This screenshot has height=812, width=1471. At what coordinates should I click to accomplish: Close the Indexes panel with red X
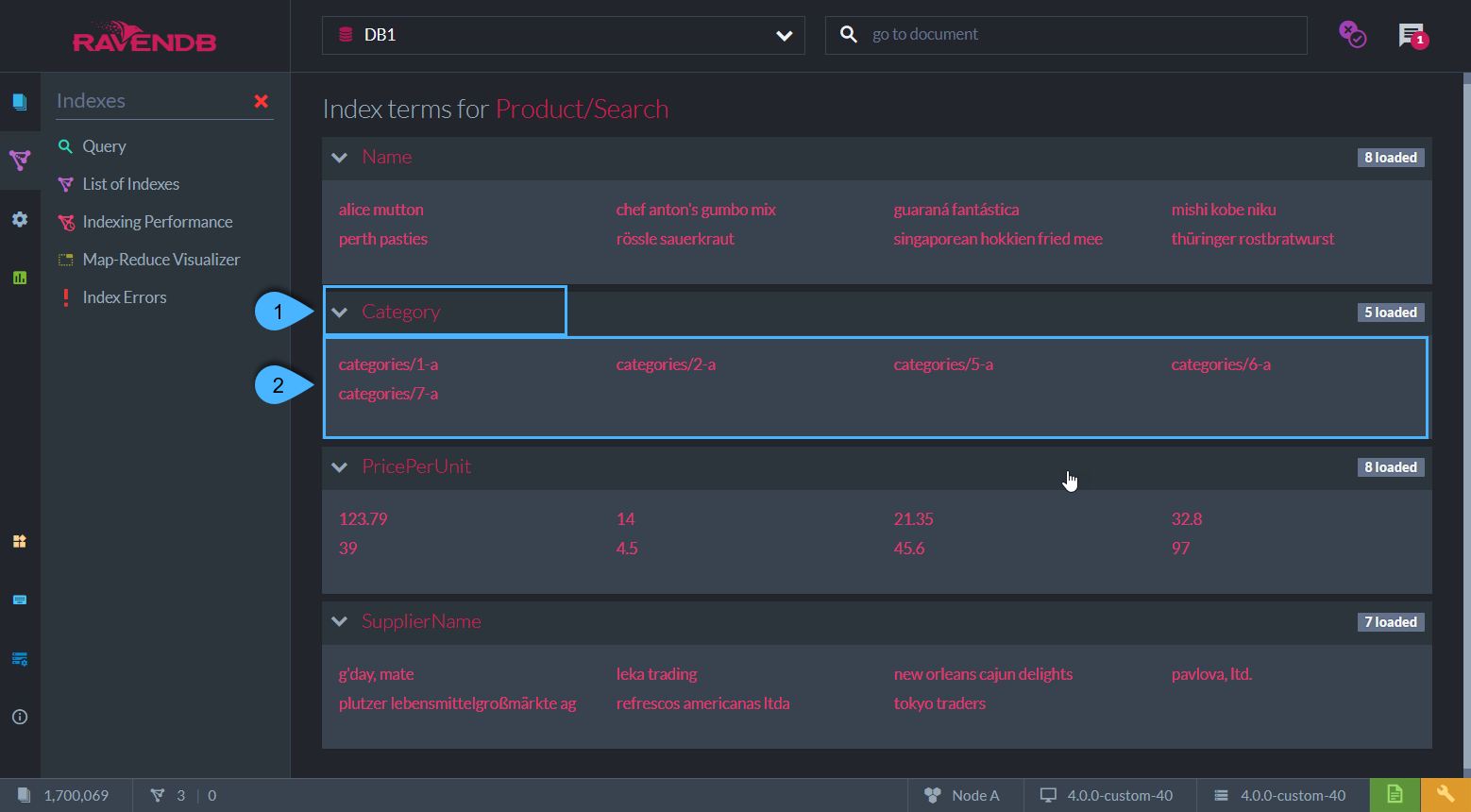(262, 101)
